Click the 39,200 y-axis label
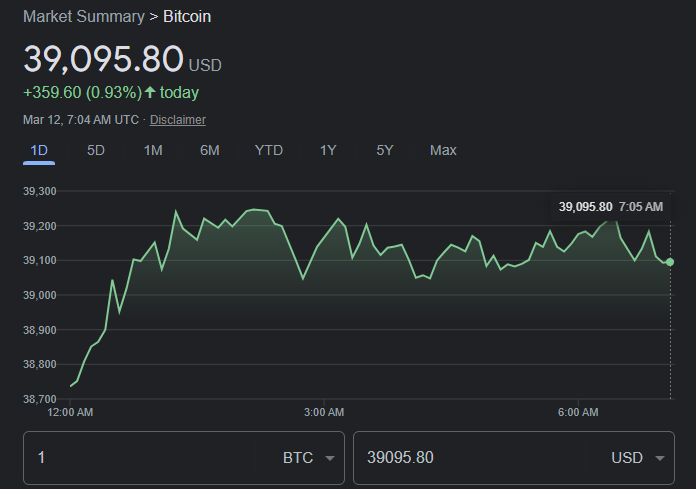Screen dimensions: 696x489 (x=40, y=226)
